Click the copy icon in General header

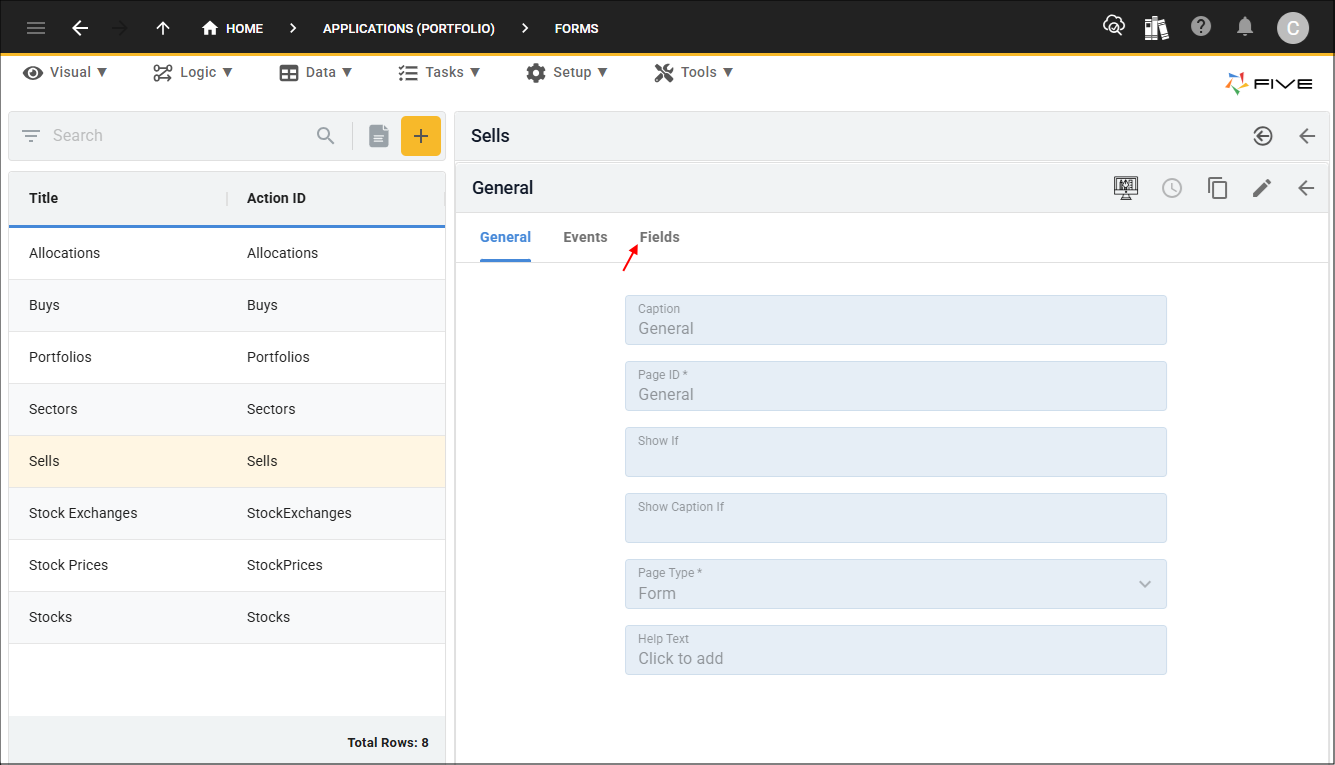(x=1217, y=188)
